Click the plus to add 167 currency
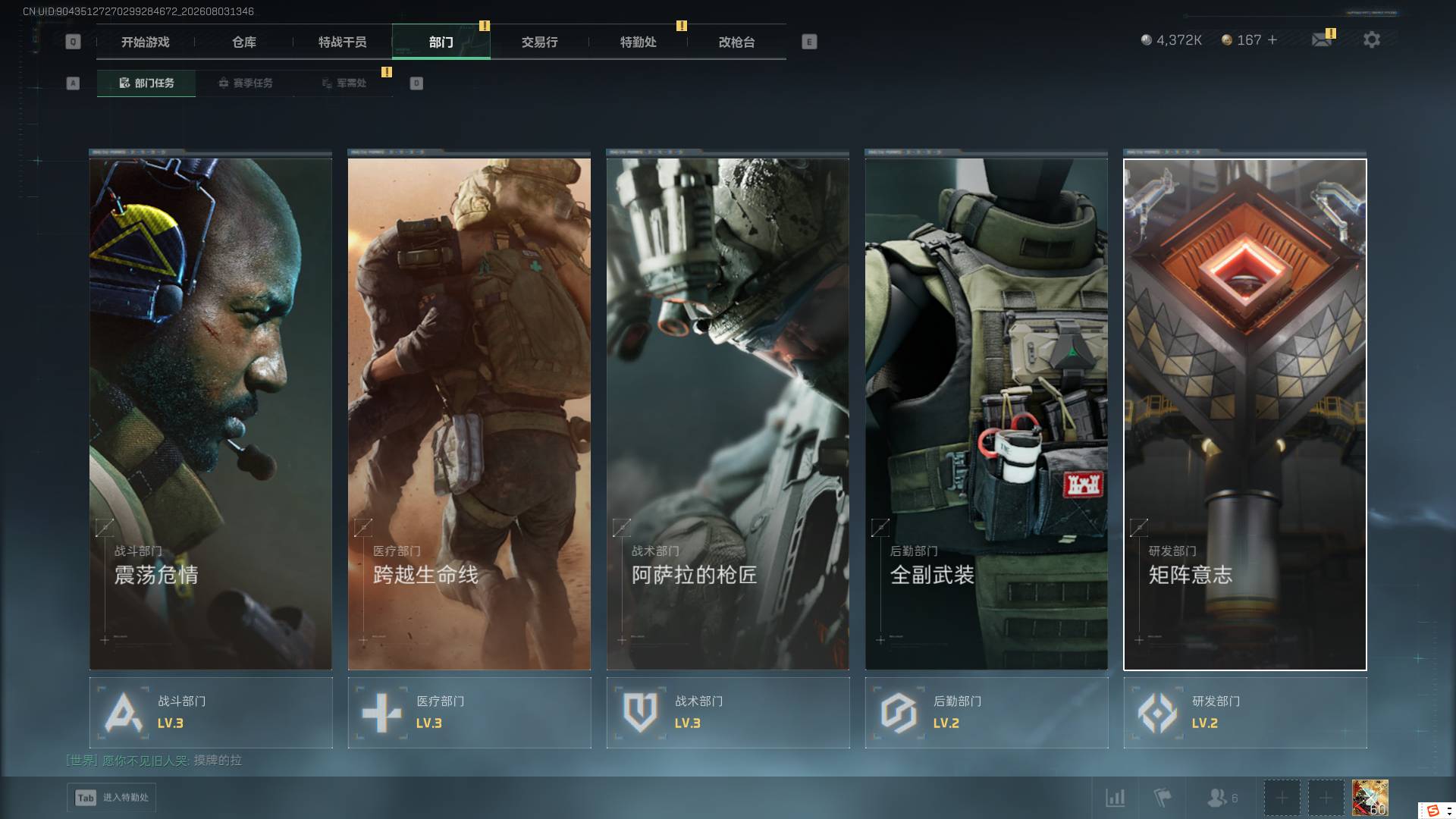Viewport: 1456px width, 819px height. (x=1272, y=39)
